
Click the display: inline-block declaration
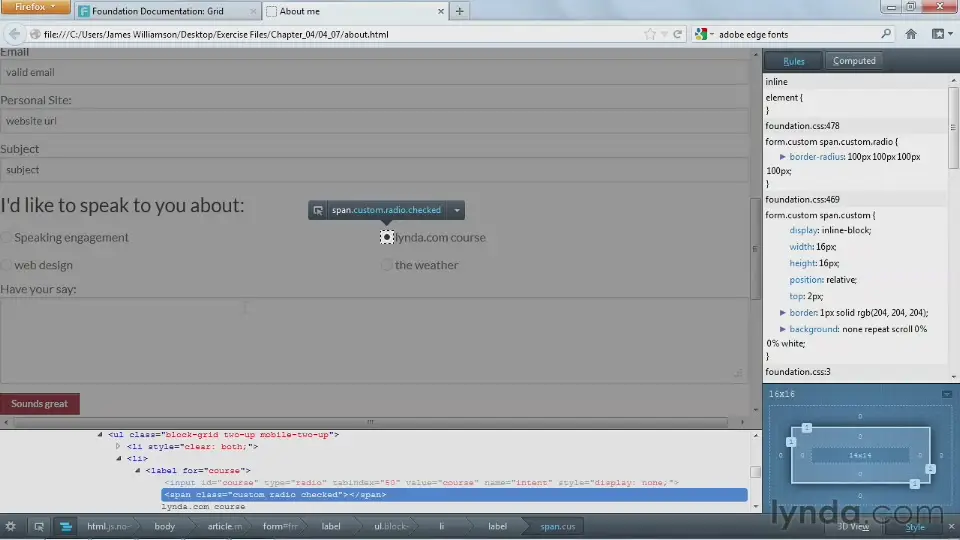pyautogui.click(x=830, y=230)
